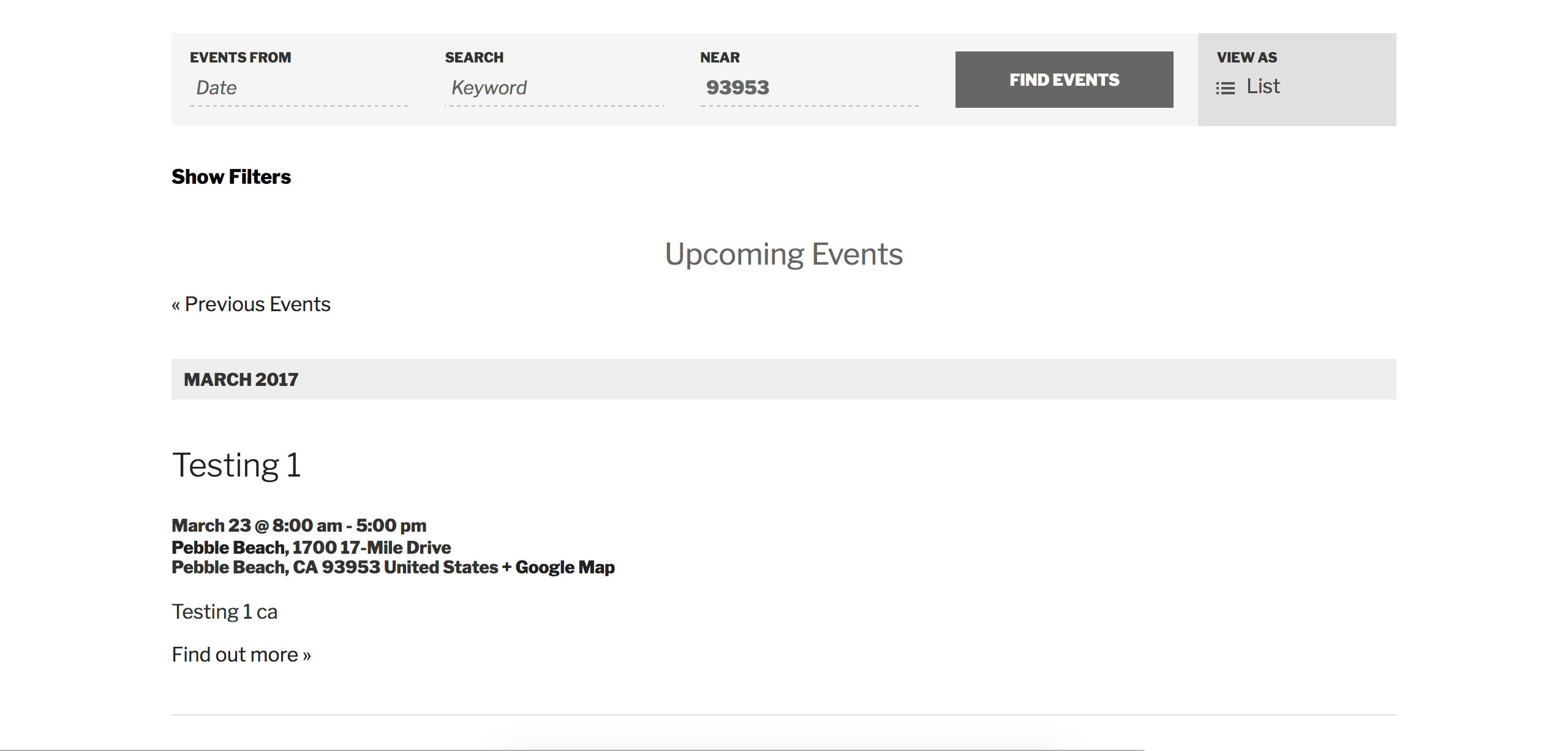This screenshot has height=751, width=1568.
Task: Select the Near field containing 93953
Action: coord(809,88)
